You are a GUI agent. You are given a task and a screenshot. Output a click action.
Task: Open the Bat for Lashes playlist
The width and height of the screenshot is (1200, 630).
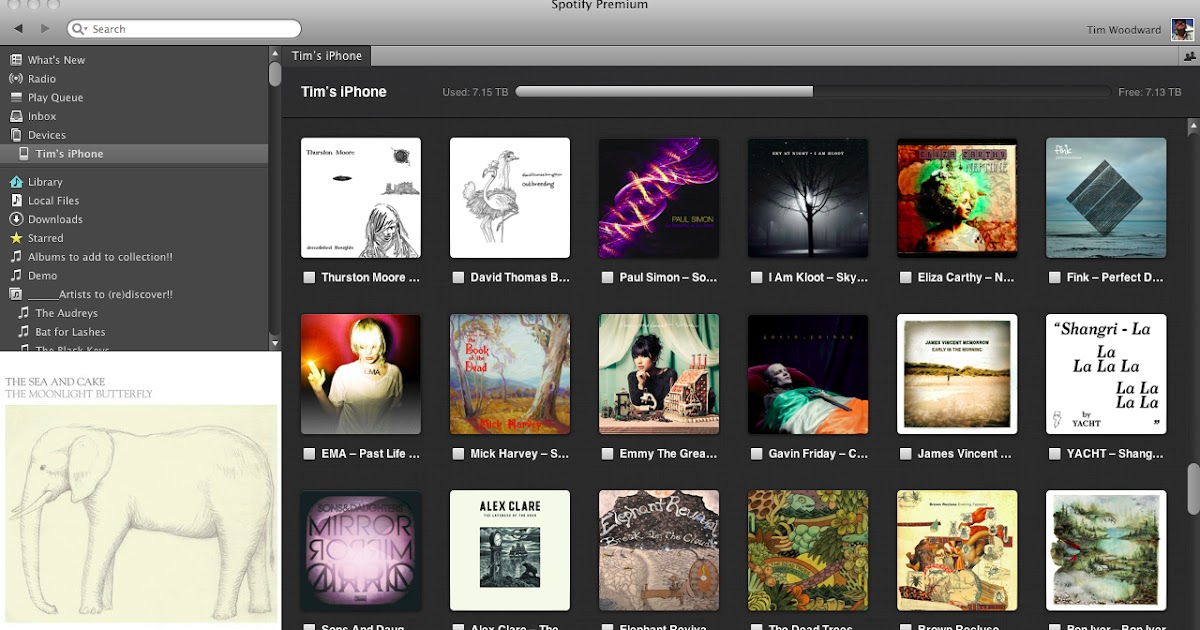pyautogui.click(x=70, y=332)
